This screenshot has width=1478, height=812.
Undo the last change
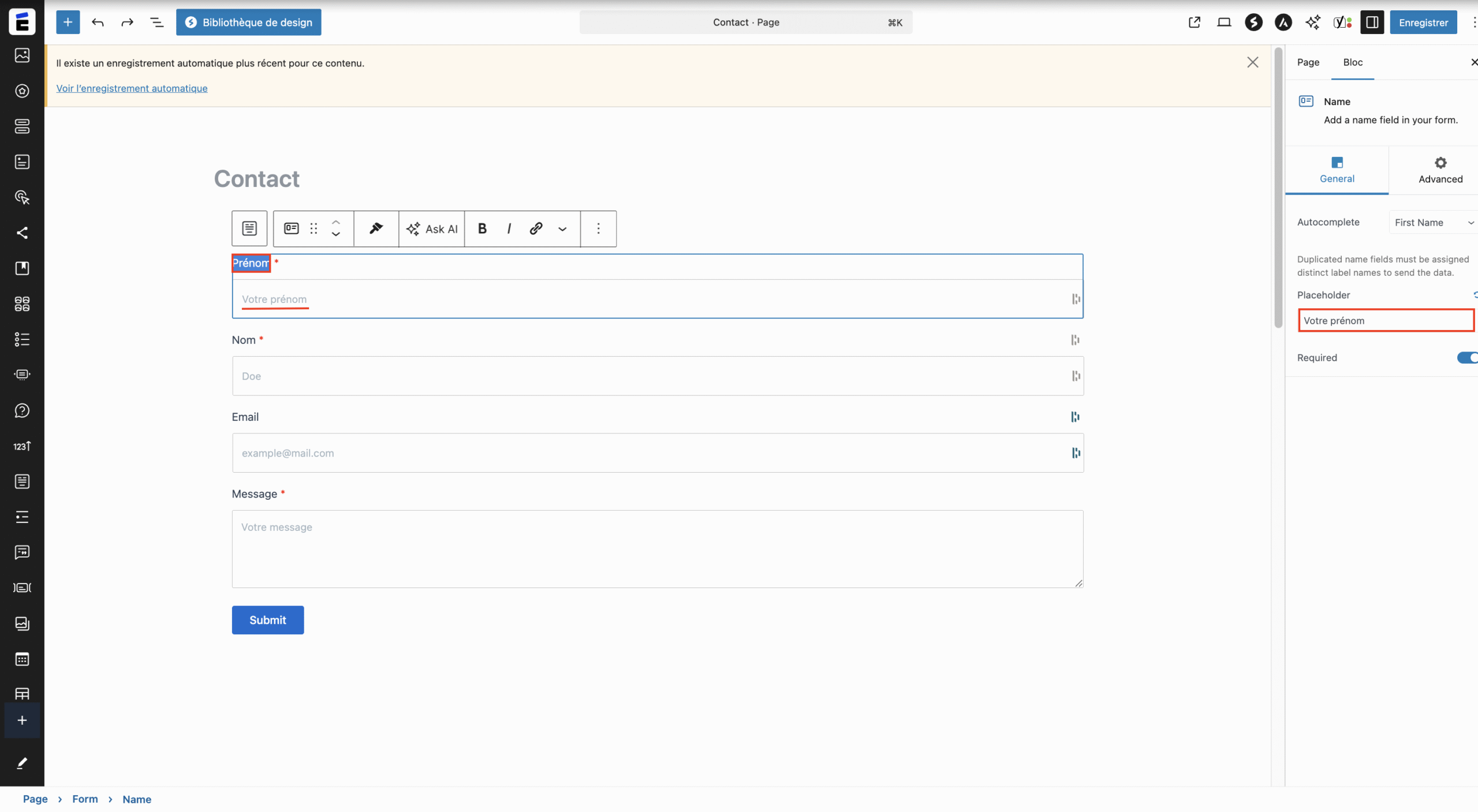point(98,23)
